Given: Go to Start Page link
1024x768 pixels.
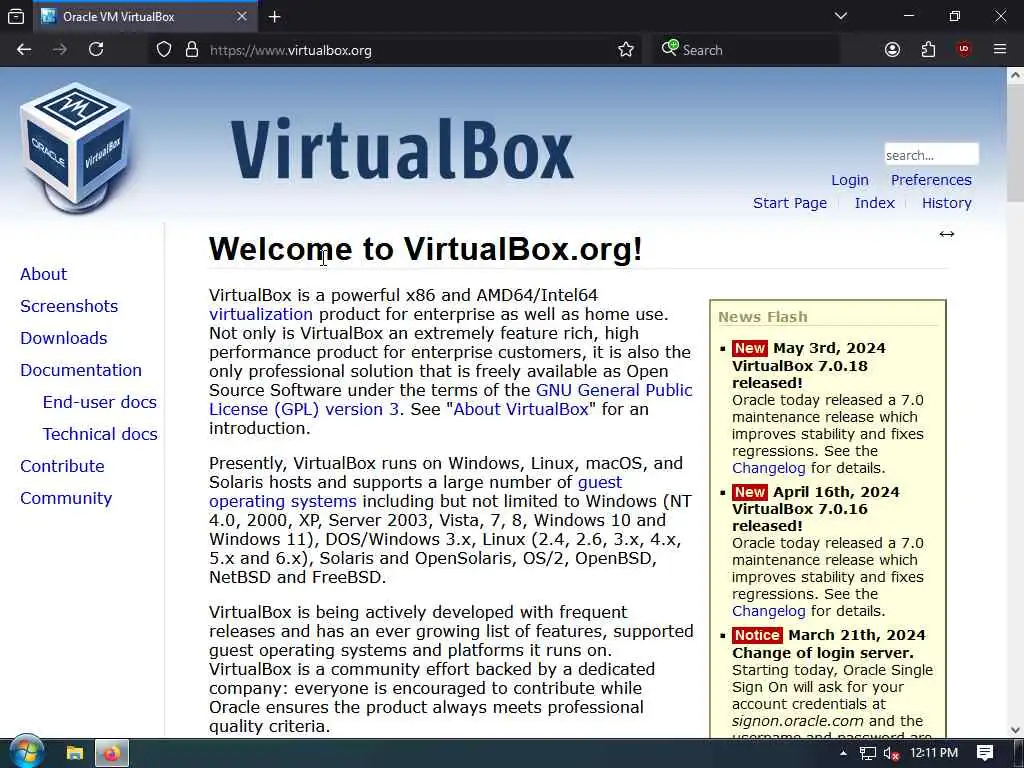Looking at the screenshot, I should [790, 203].
